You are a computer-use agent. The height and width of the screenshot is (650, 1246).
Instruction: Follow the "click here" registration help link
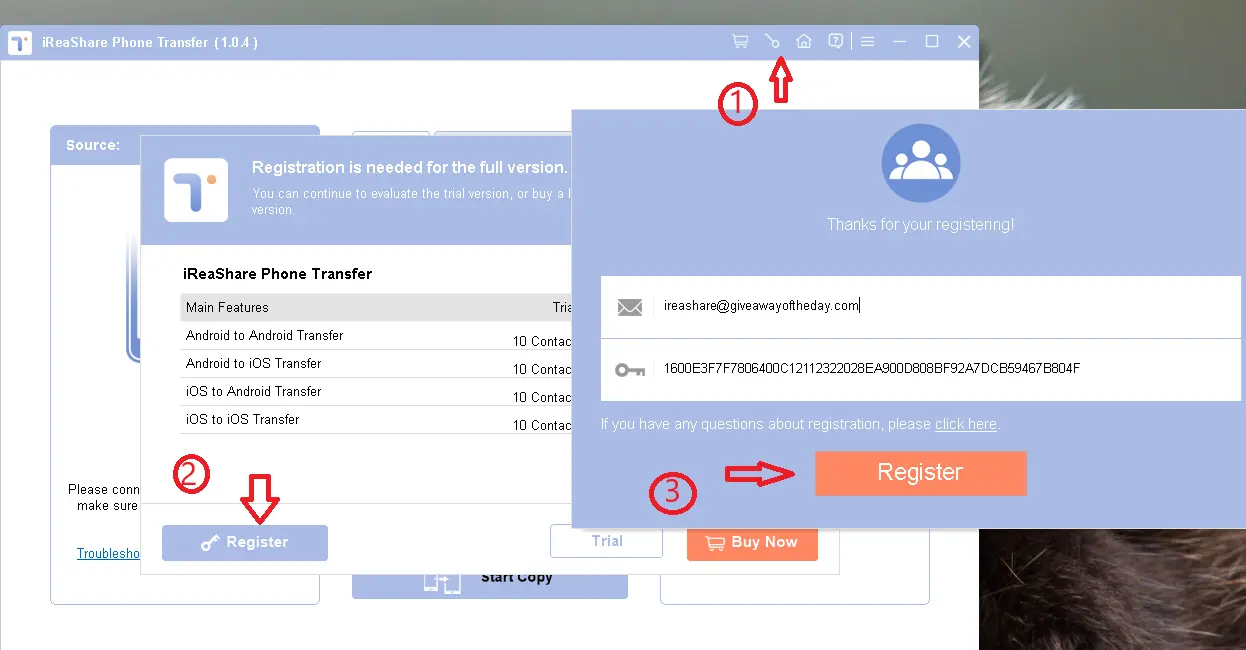pos(965,424)
